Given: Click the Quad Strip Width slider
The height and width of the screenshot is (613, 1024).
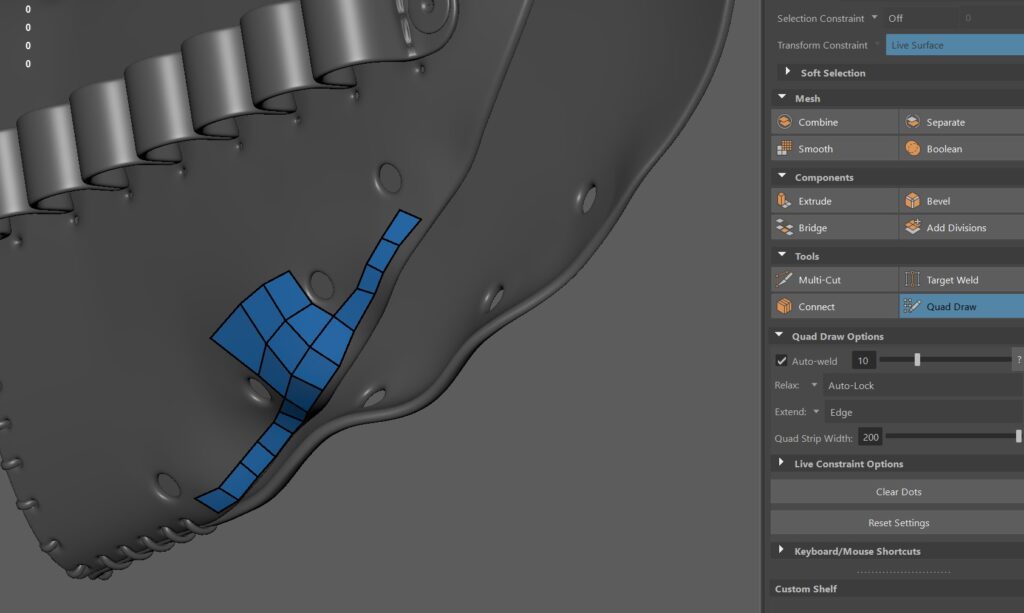Looking at the screenshot, I should click(x=950, y=437).
